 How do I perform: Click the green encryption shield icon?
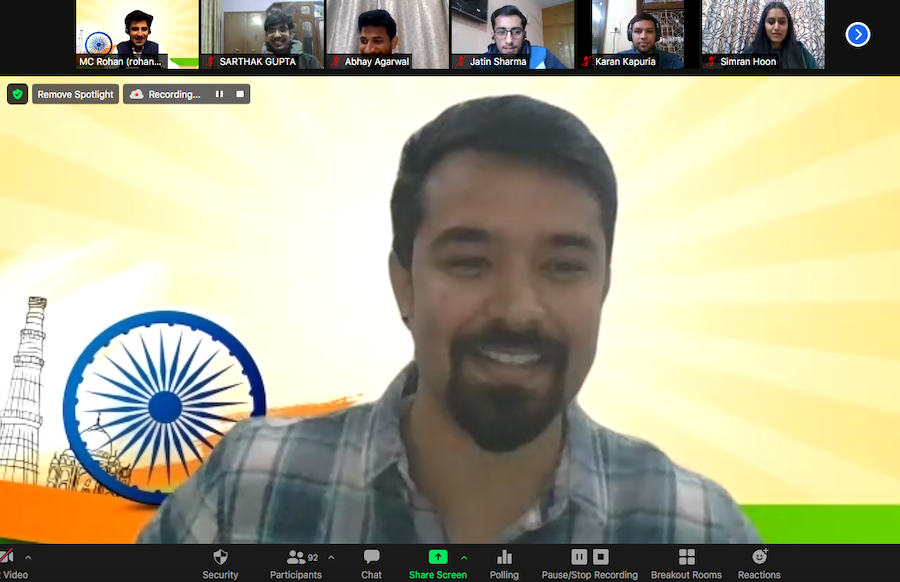coord(17,94)
